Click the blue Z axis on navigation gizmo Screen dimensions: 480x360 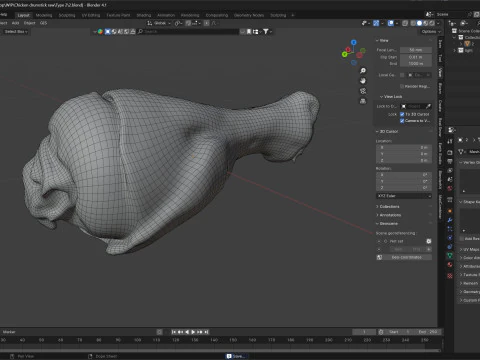pyautogui.click(x=354, y=42)
